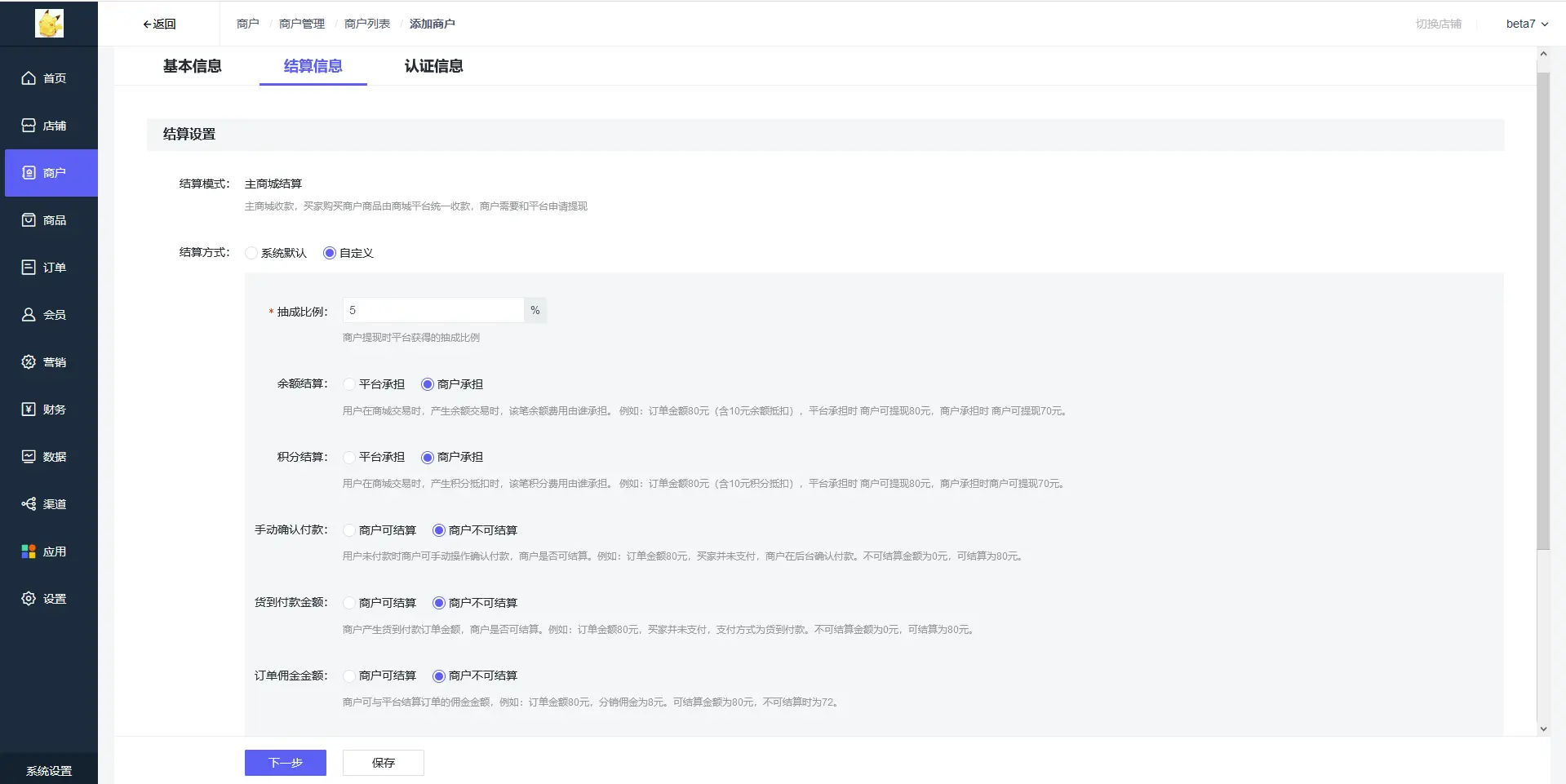Click the scrollbar down arrow
This screenshot has width=1566, height=784.
pyautogui.click(x=1543, y=729)
